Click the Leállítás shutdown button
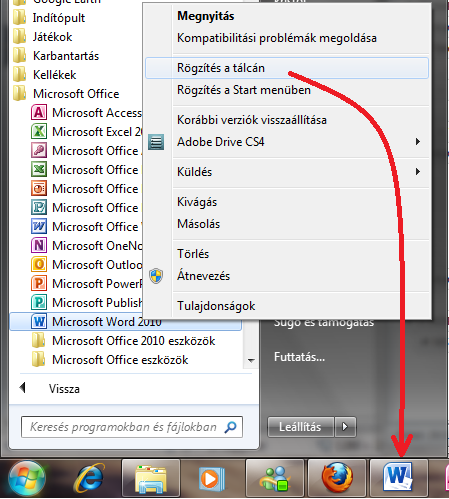 pyautogui.click(x=300, y=427)
